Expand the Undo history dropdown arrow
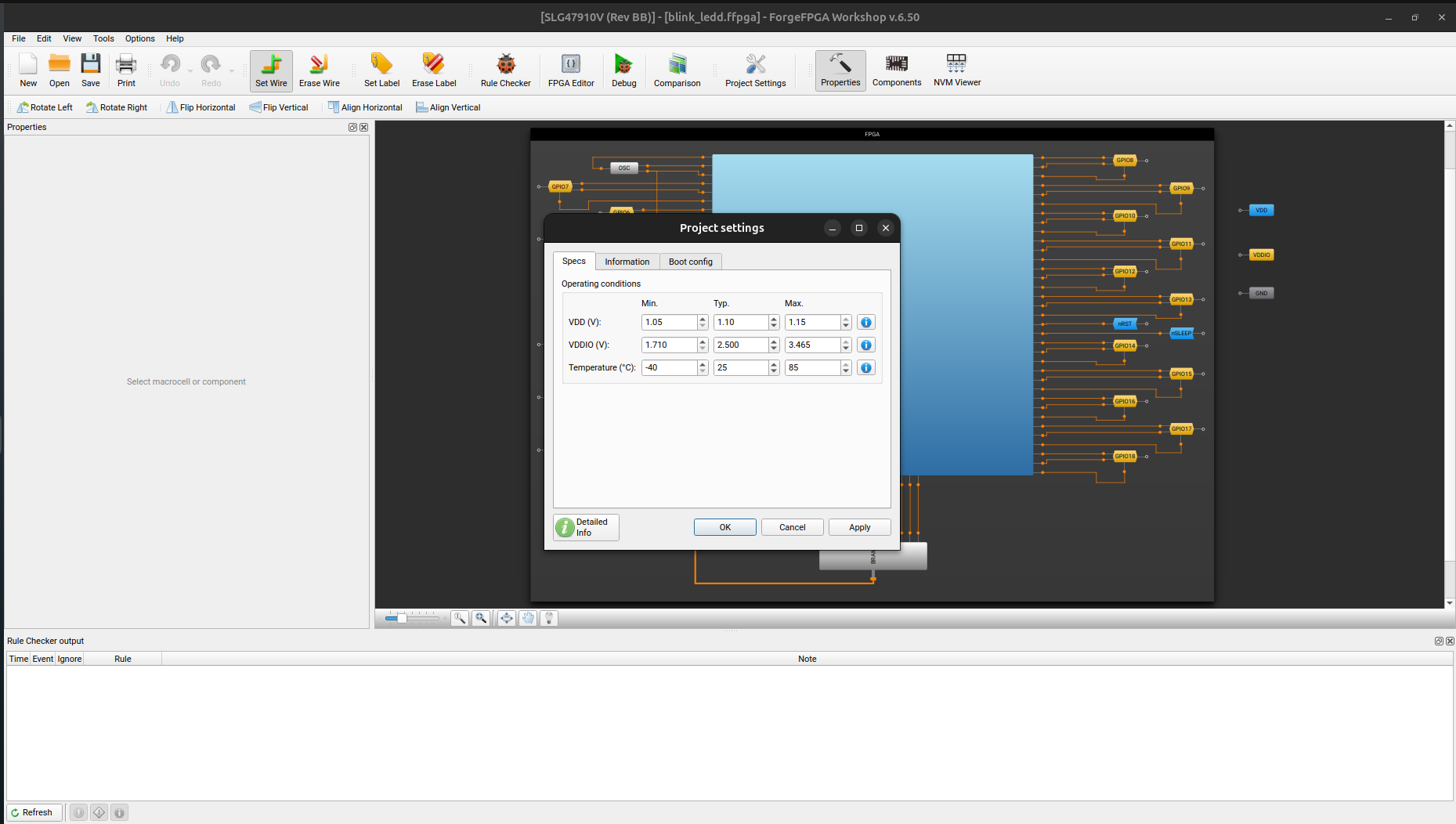 [x=190, y=71]
